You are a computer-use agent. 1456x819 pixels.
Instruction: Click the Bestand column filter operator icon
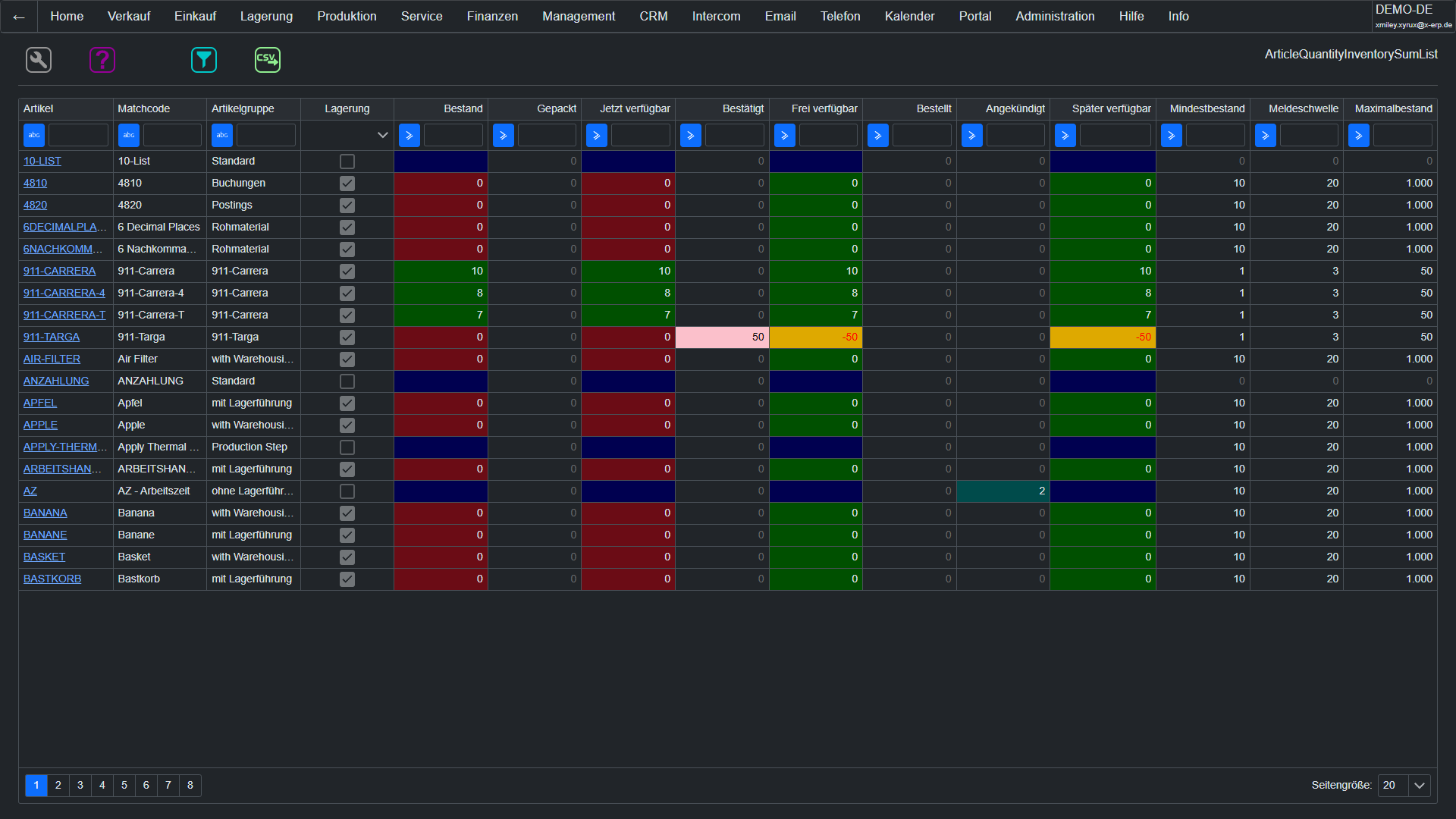[409, 136]
